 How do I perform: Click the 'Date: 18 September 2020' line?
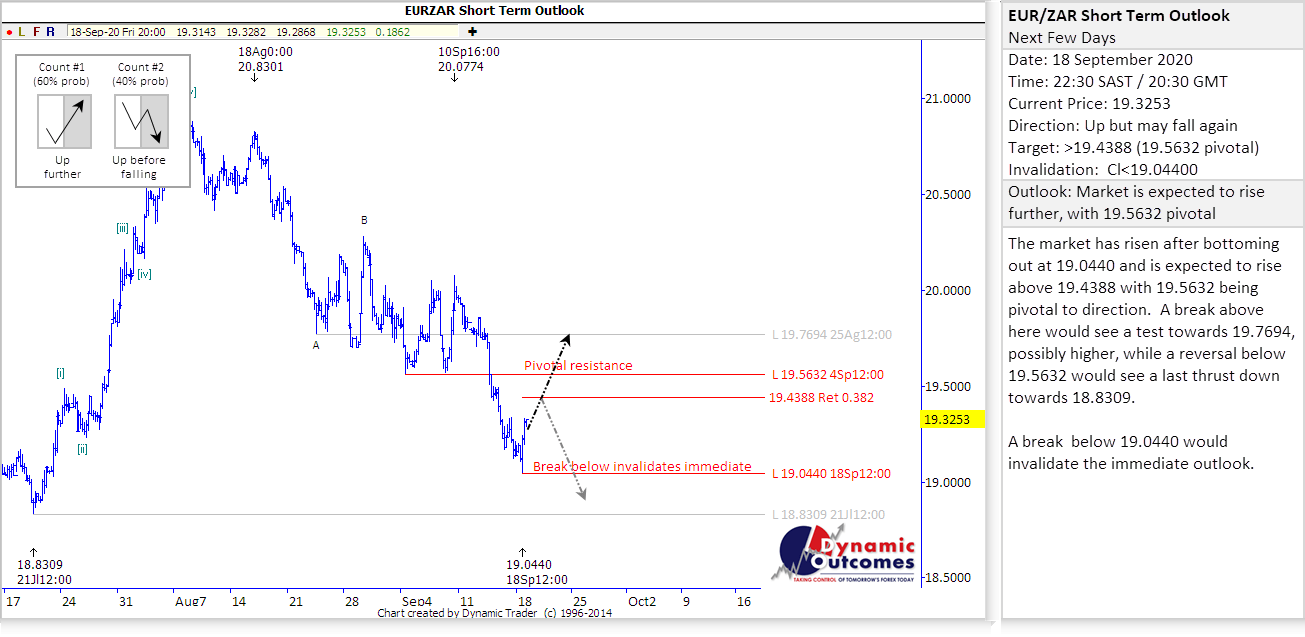[x=1100, y=60]
